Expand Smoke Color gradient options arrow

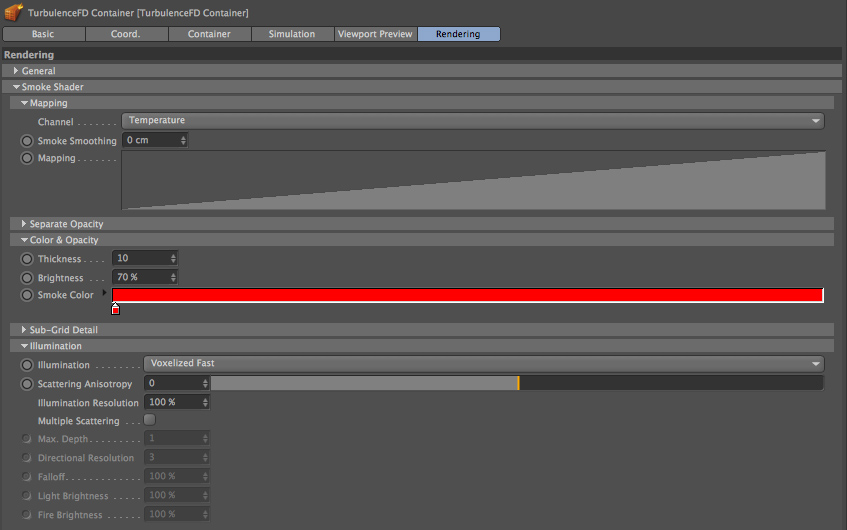tap(104, 293)
